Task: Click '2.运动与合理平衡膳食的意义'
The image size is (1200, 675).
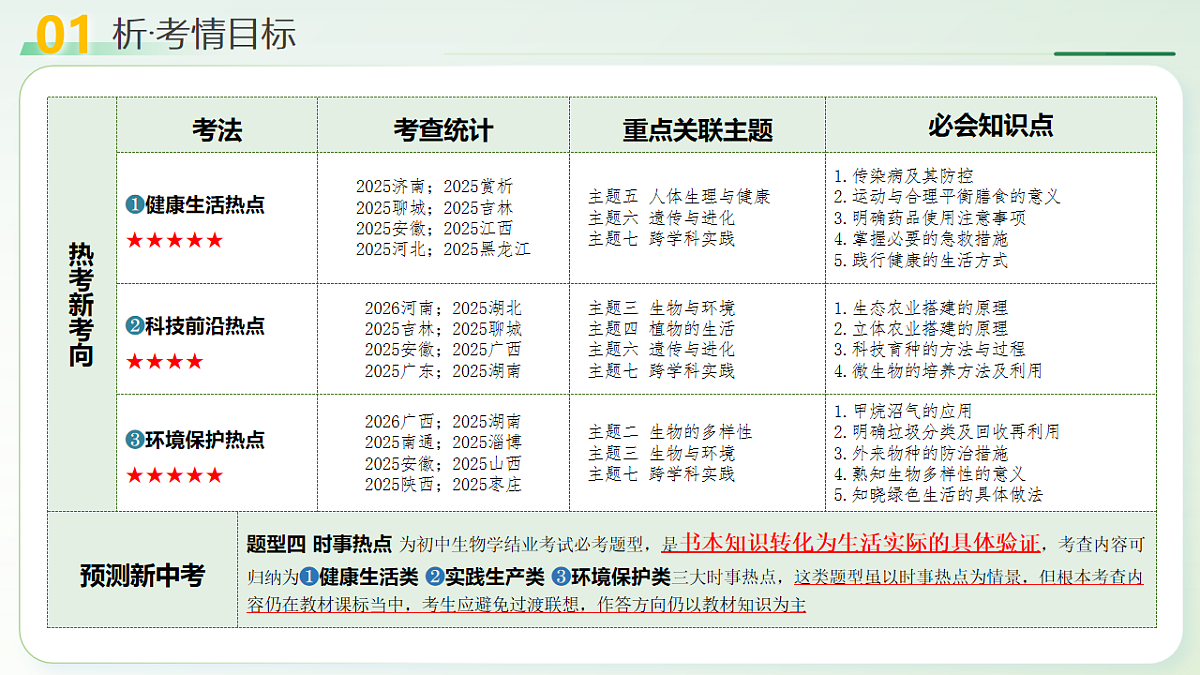Action: (x=947, y=197)
